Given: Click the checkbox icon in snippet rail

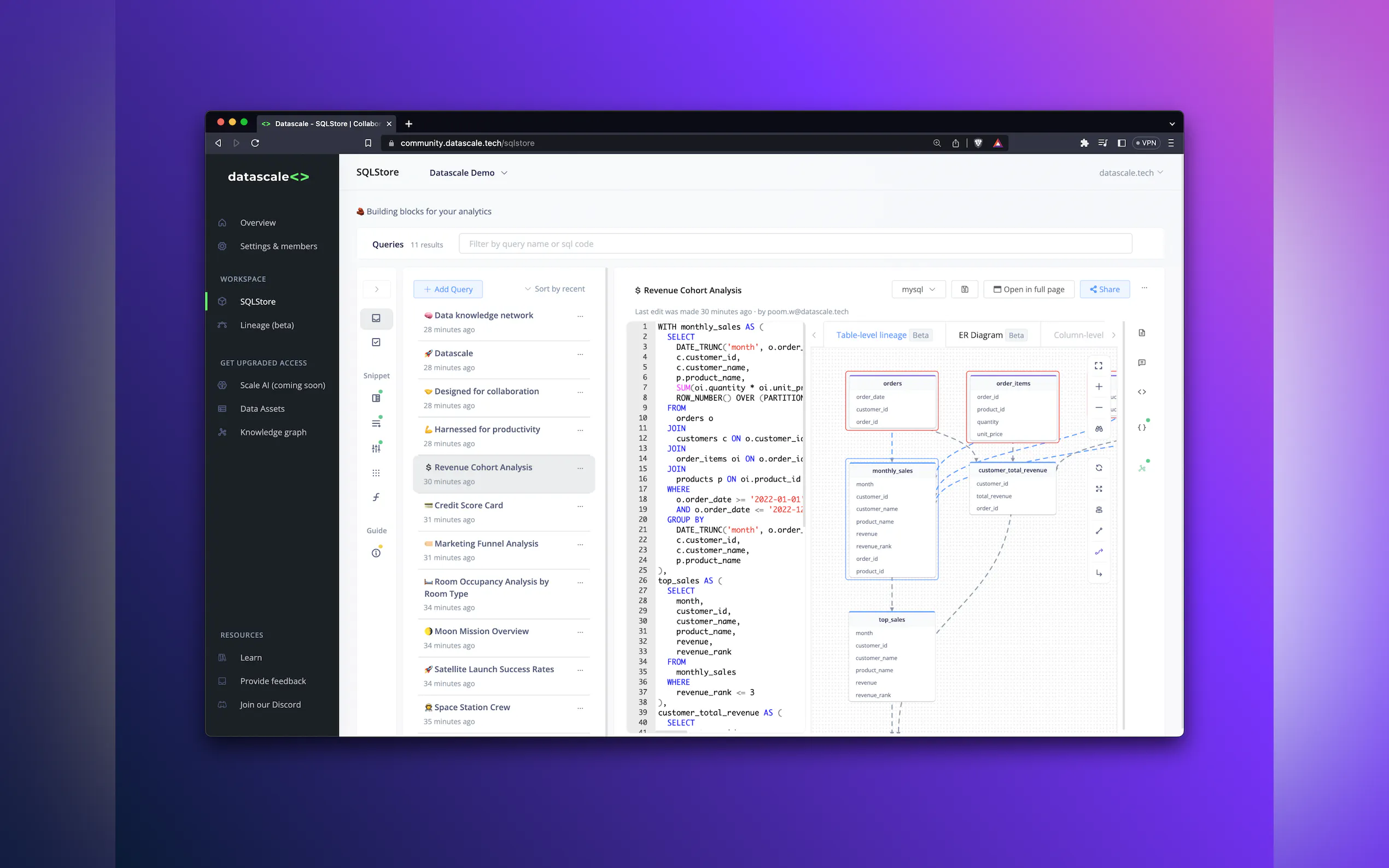Looking at the screenshot, I should tap(376, 342).
